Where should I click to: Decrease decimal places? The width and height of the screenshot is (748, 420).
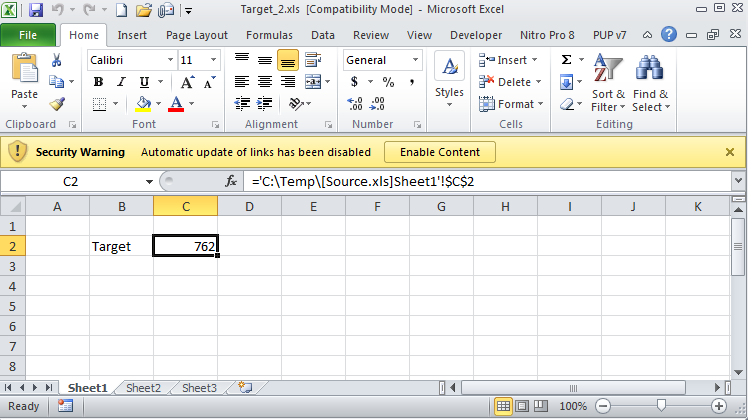pyautogui.click(x=377, y=104)
